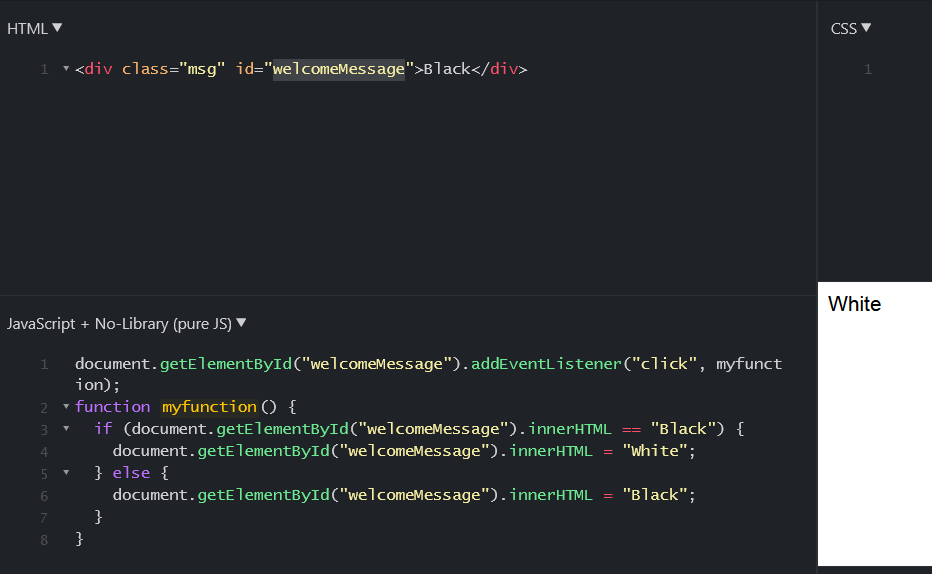Click innerHTML on JS line 6
This screenshot has height=574, width=932.
point(551,494)
